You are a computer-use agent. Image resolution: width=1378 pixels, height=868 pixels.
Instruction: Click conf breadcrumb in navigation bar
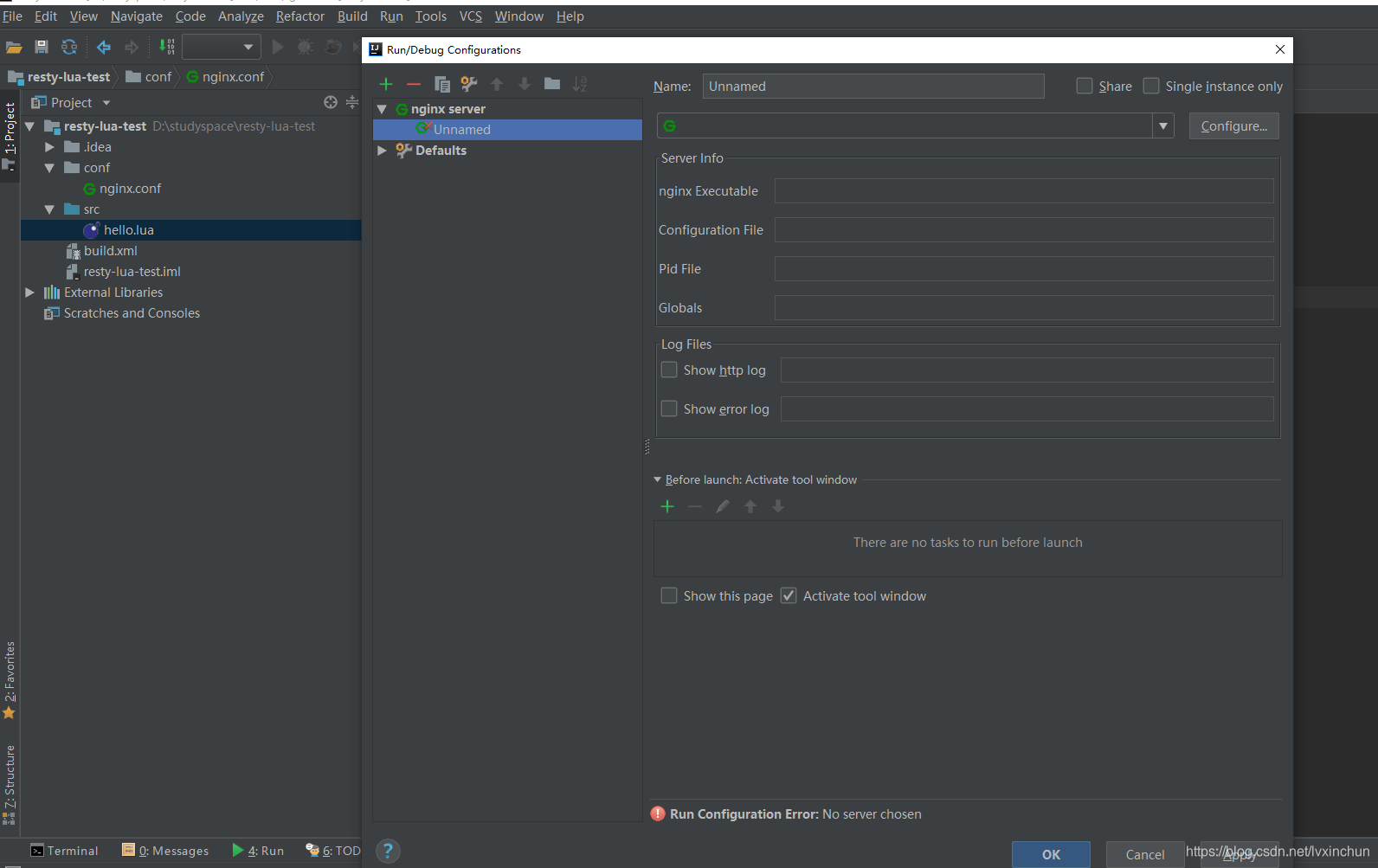click(149, 77)
